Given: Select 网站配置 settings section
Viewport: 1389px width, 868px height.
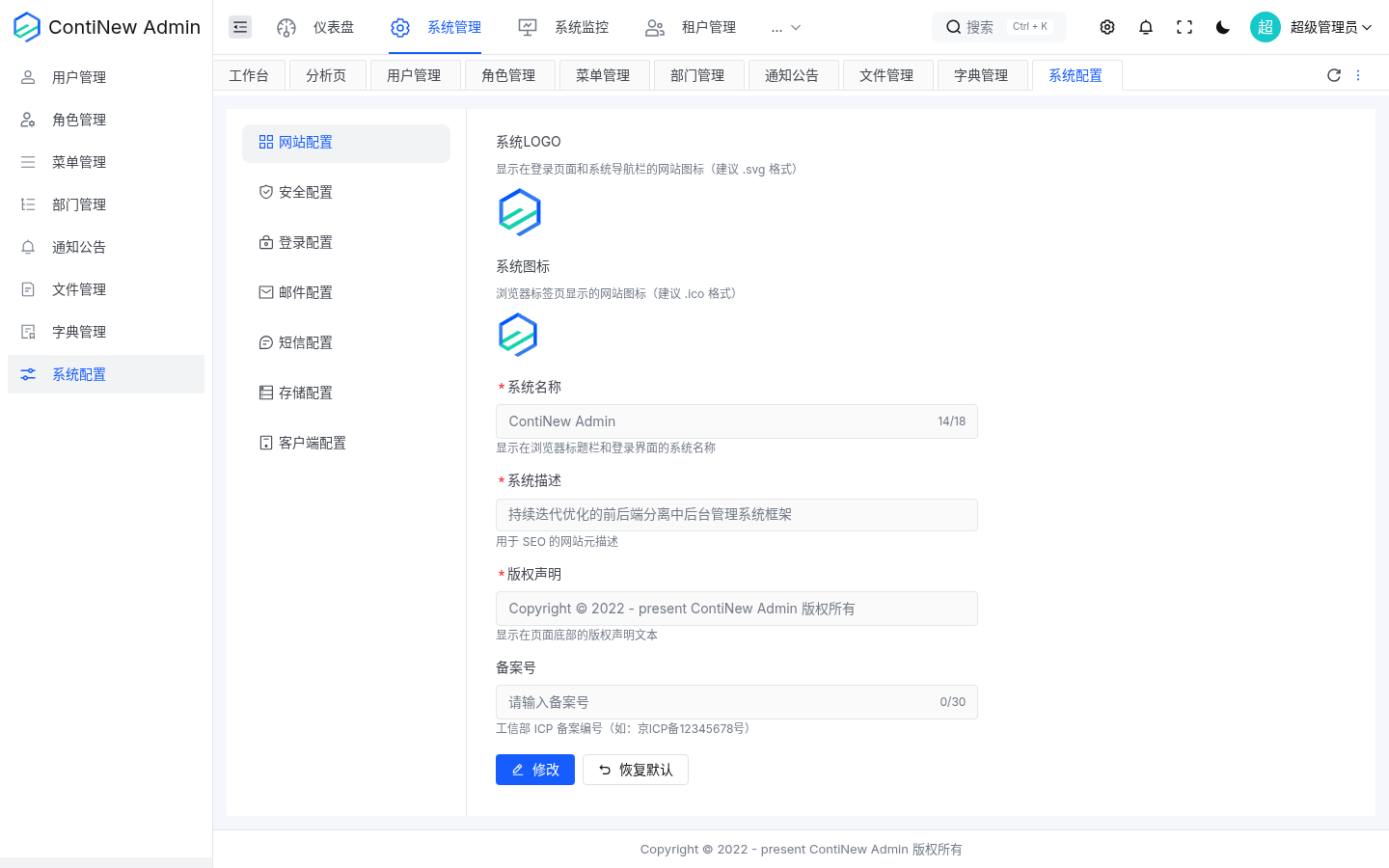Looking at the screenshot, I should pyautogui.click(x=346, y=143).
